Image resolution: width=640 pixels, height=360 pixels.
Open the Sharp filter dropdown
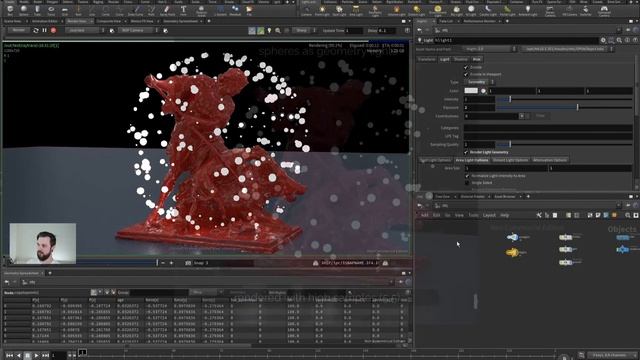click(x=306, y=31)
